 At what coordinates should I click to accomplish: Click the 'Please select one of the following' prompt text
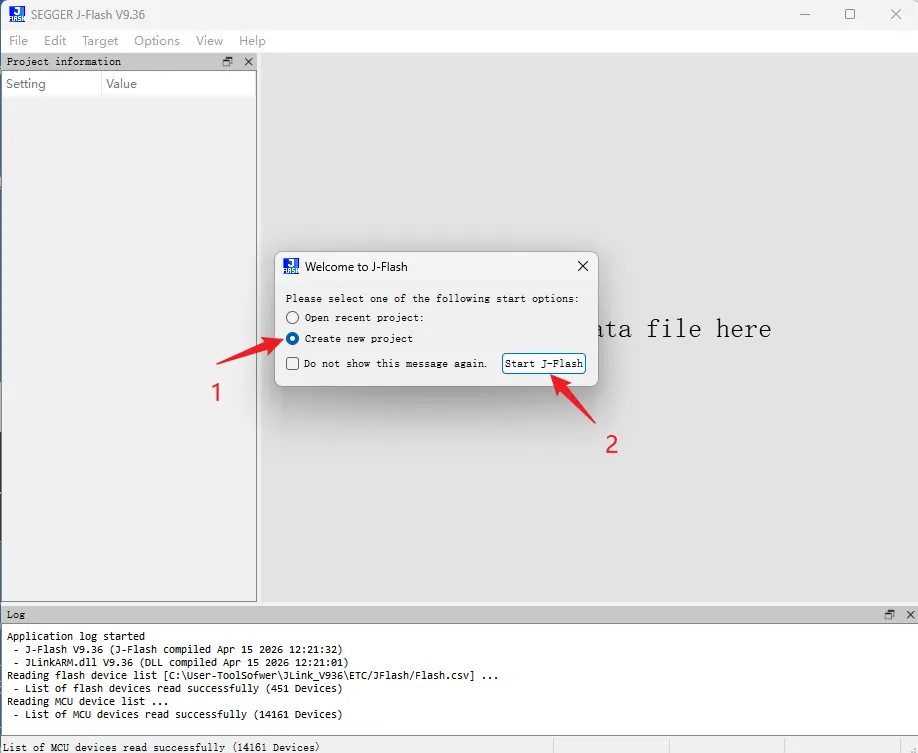click(x=432, y=299)
